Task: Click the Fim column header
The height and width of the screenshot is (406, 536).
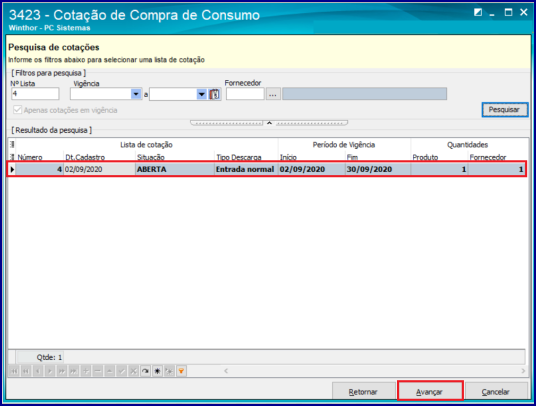Action: coord(378,157)
